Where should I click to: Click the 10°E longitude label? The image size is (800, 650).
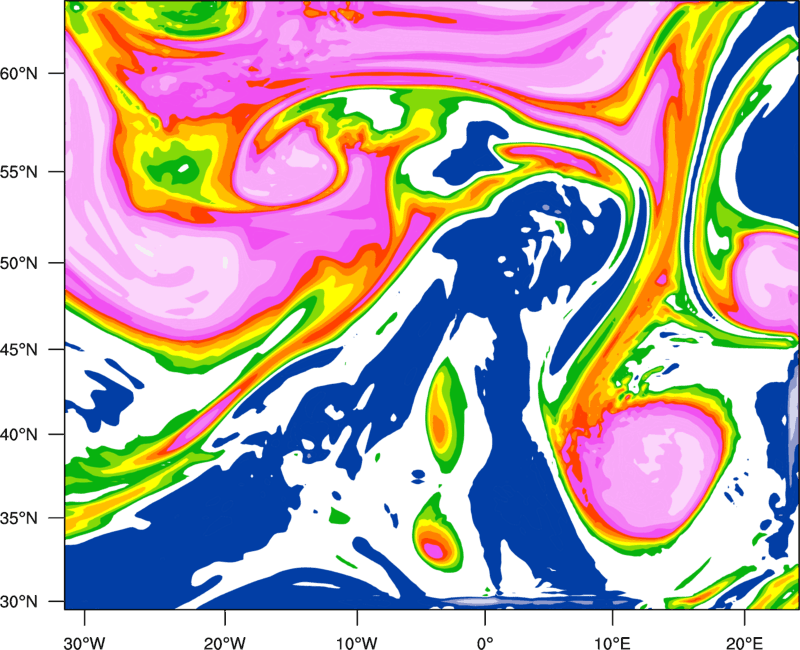(612, 643)
